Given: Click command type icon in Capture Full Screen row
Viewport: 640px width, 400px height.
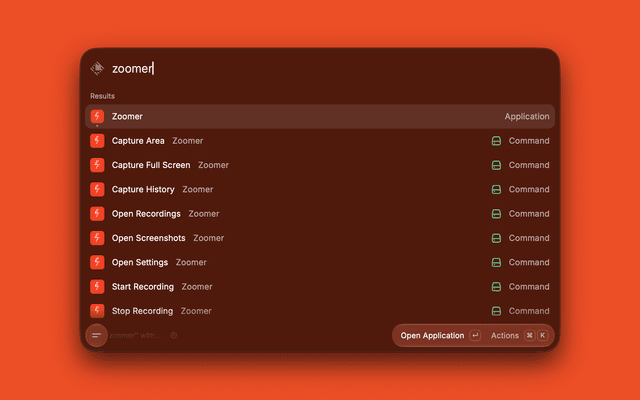Looking at the screenshot, I should click(496, 165).
